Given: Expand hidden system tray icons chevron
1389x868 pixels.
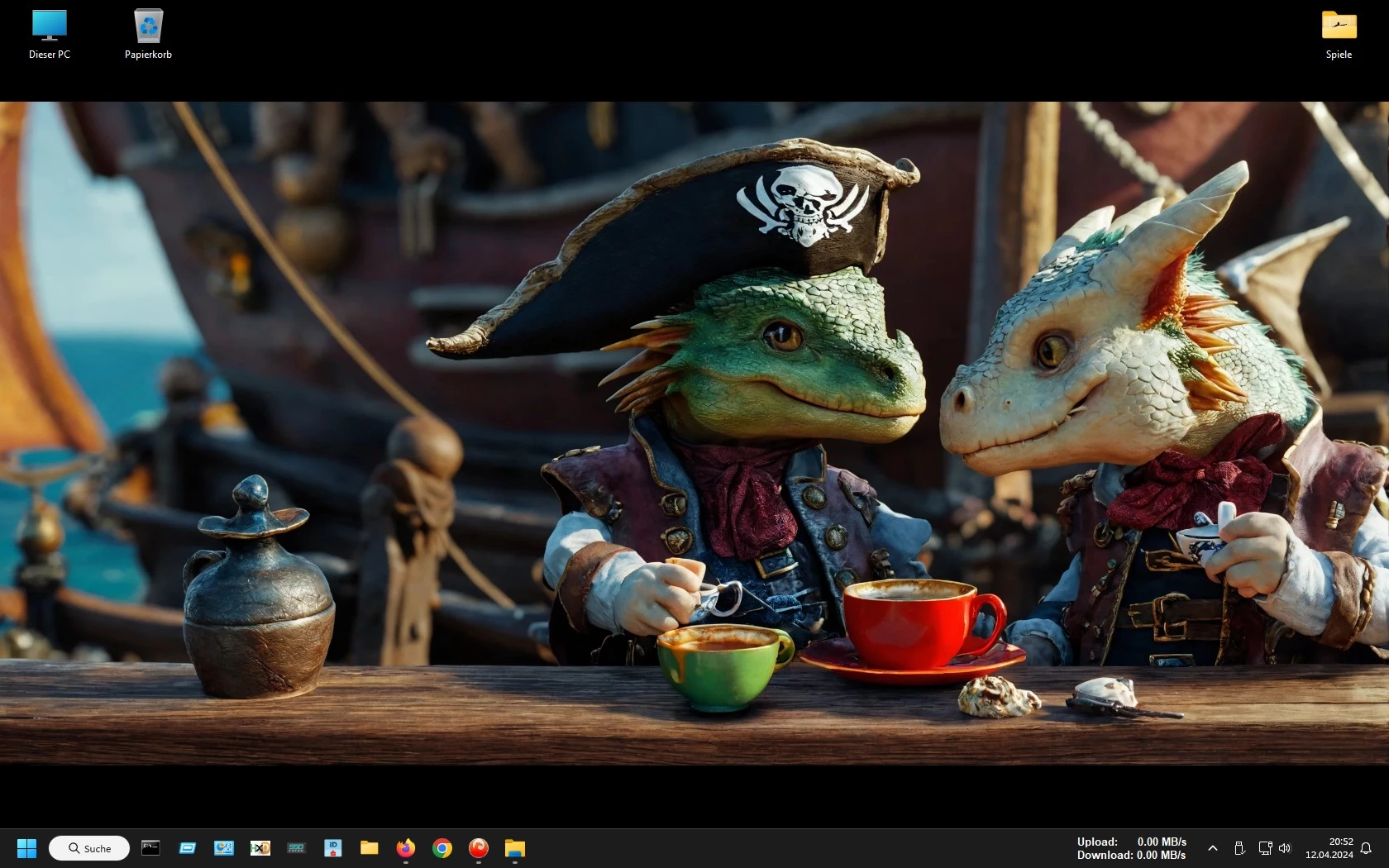Looking at the screenshot, I should pyautogui.click(x=1213, y=848).
